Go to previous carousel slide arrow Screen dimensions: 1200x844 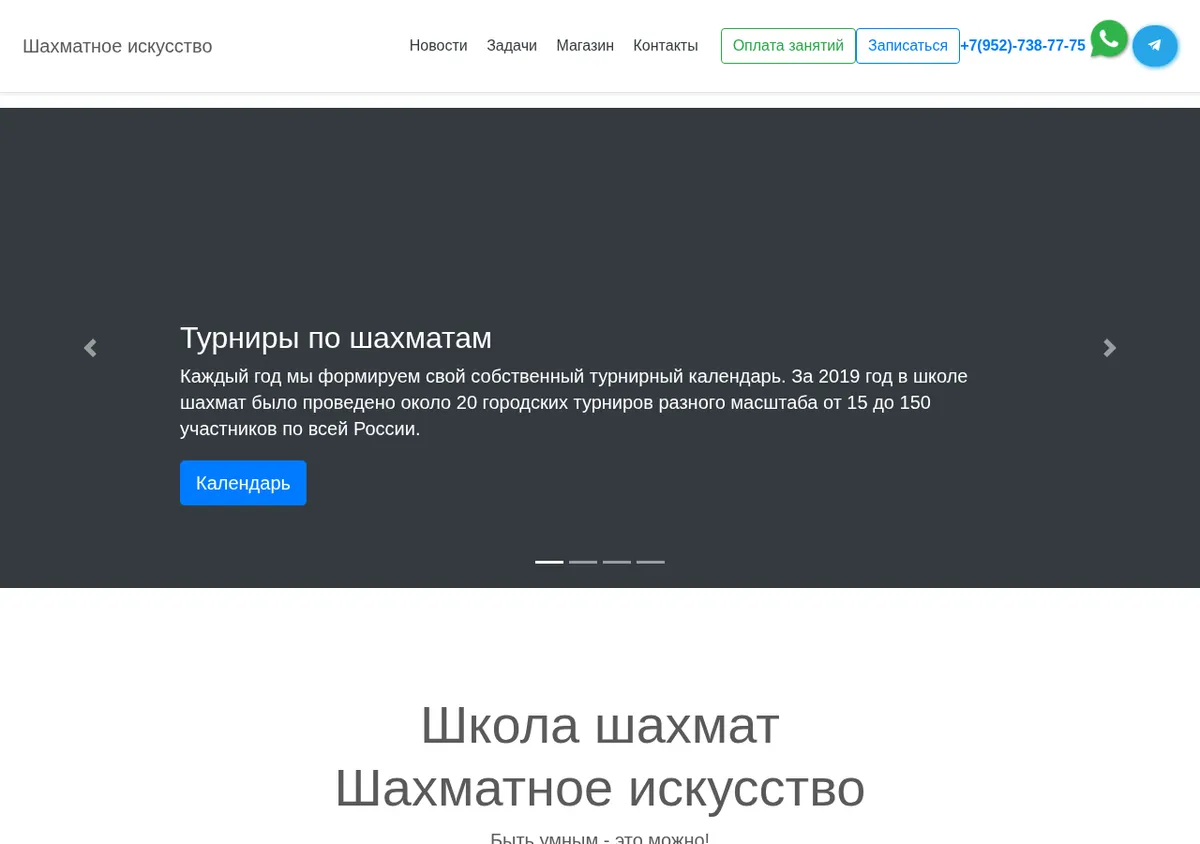(x=90, y=348)
